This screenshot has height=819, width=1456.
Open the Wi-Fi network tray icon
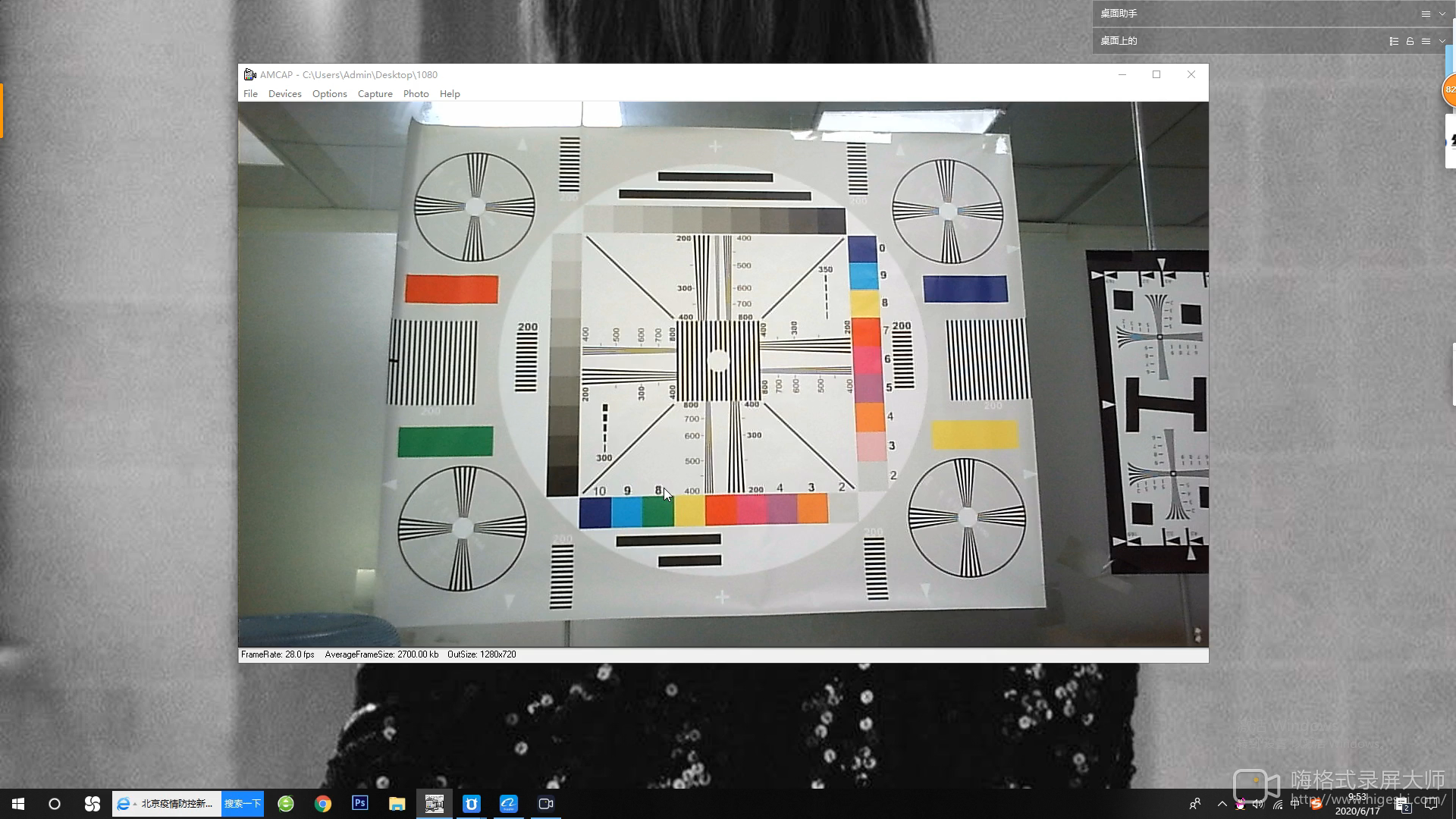click(1278, 804)
